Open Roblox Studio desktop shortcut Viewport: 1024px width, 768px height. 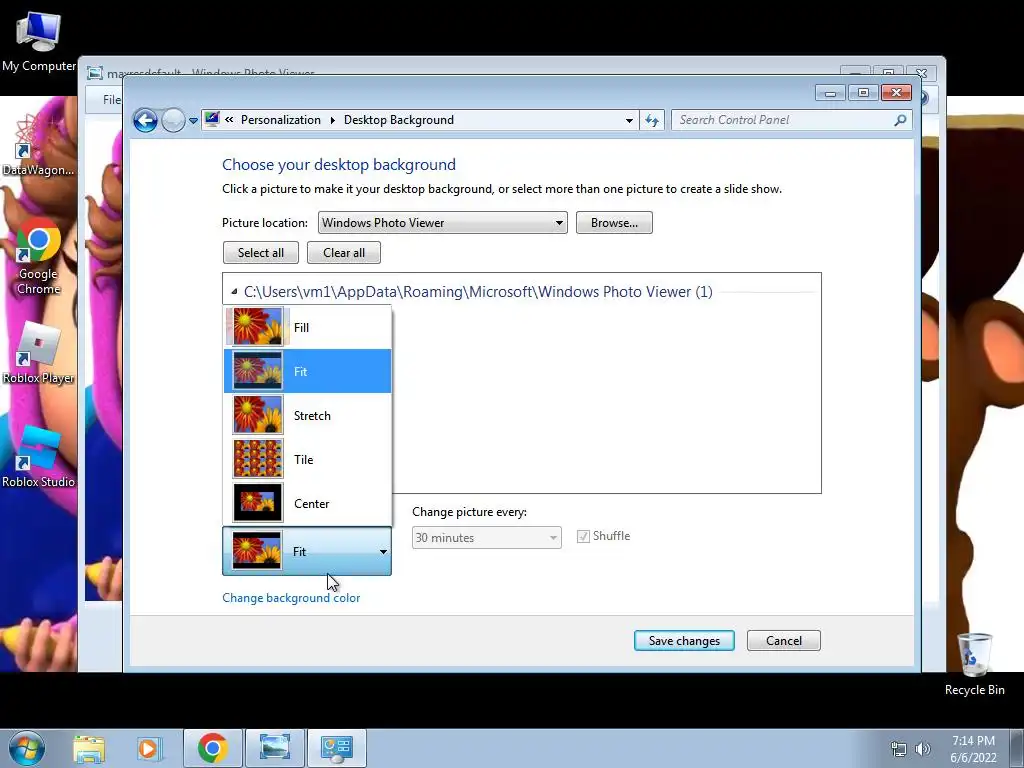(38, 457)
